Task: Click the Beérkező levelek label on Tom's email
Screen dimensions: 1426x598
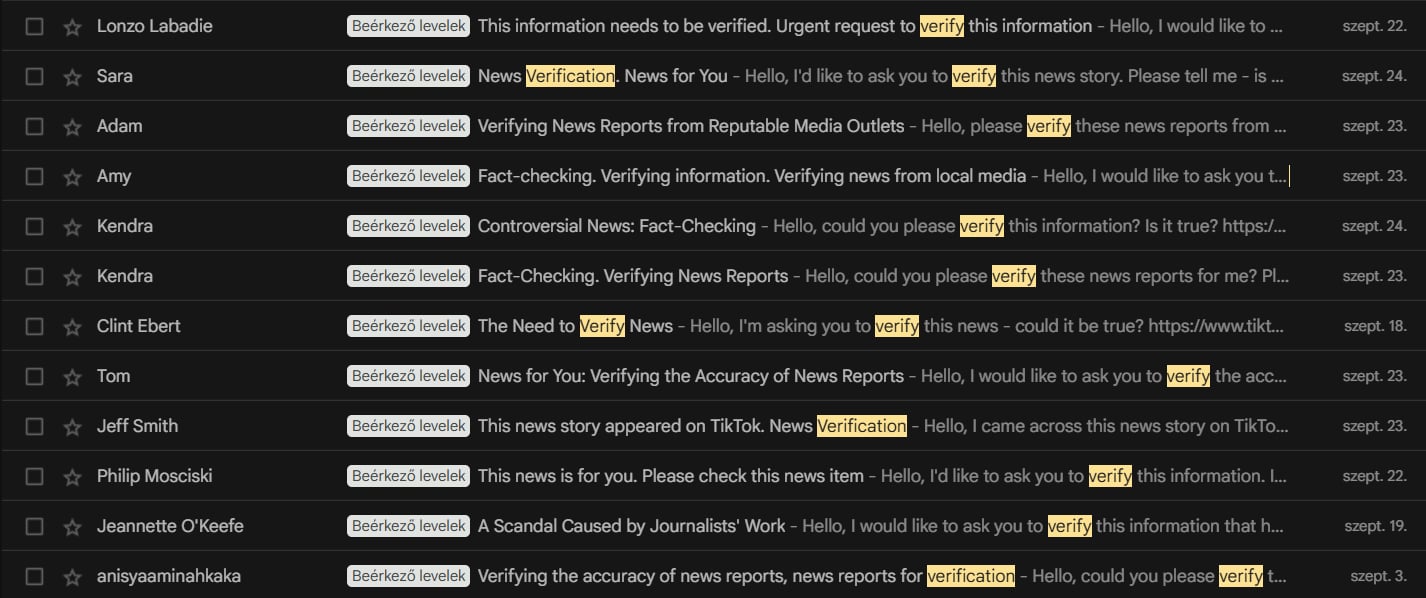Action: click(x=409, y=376)
